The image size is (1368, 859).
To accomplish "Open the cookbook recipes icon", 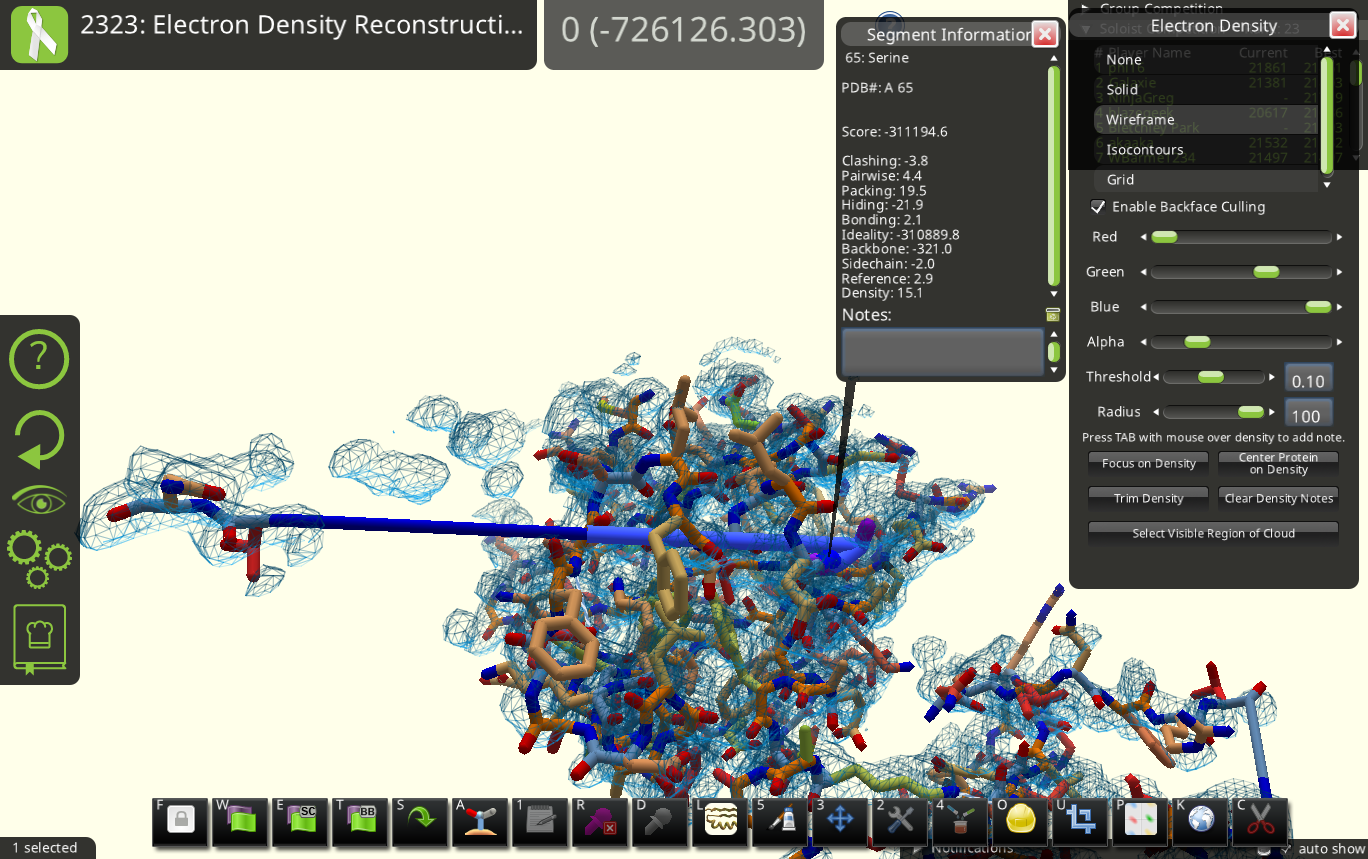I will point(39,637).
